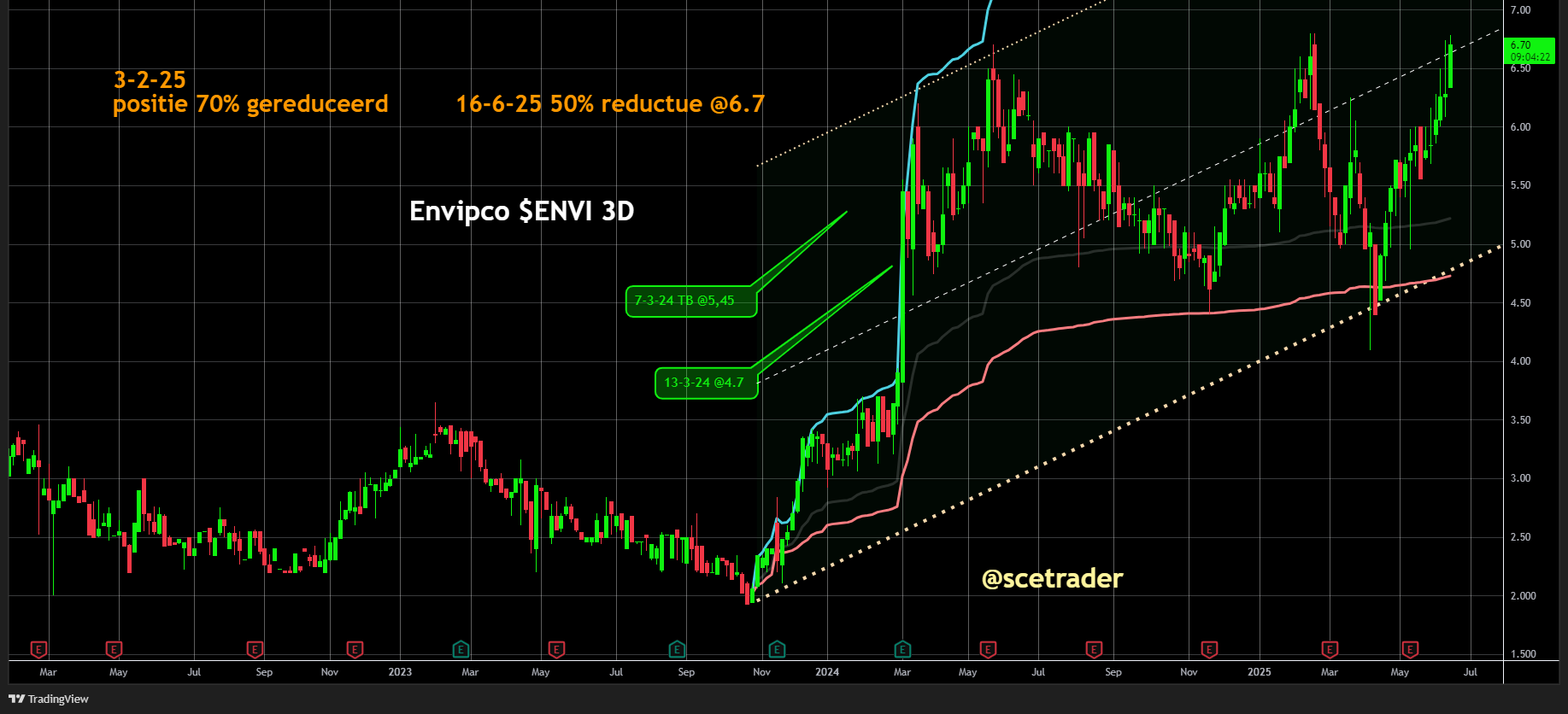The height and width of the screenshot is (714, 1568).
Task: Click the 7.00 price axis label
Action: tap(1520, 10)
